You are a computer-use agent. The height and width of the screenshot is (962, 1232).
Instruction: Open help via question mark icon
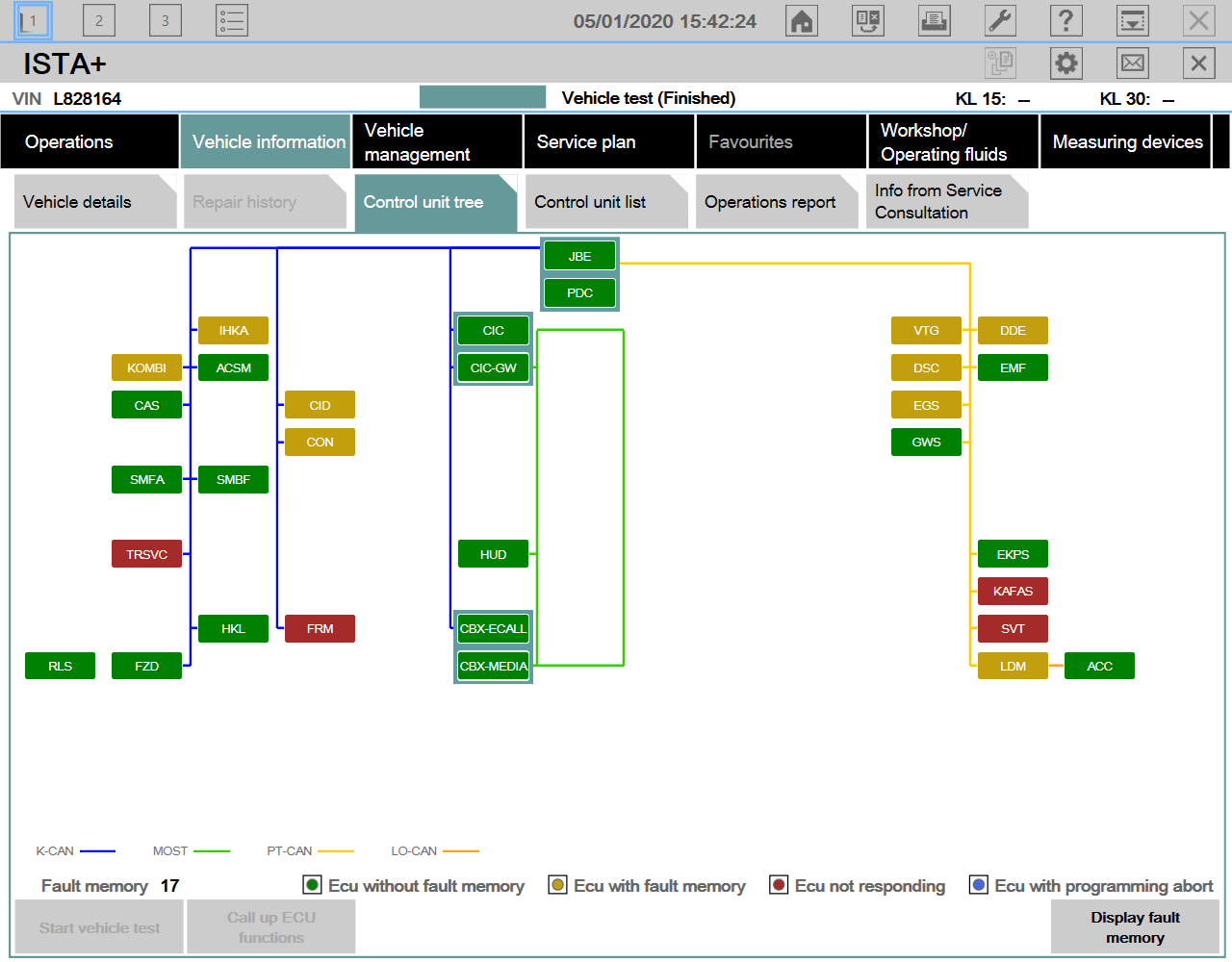(1065, 20)
